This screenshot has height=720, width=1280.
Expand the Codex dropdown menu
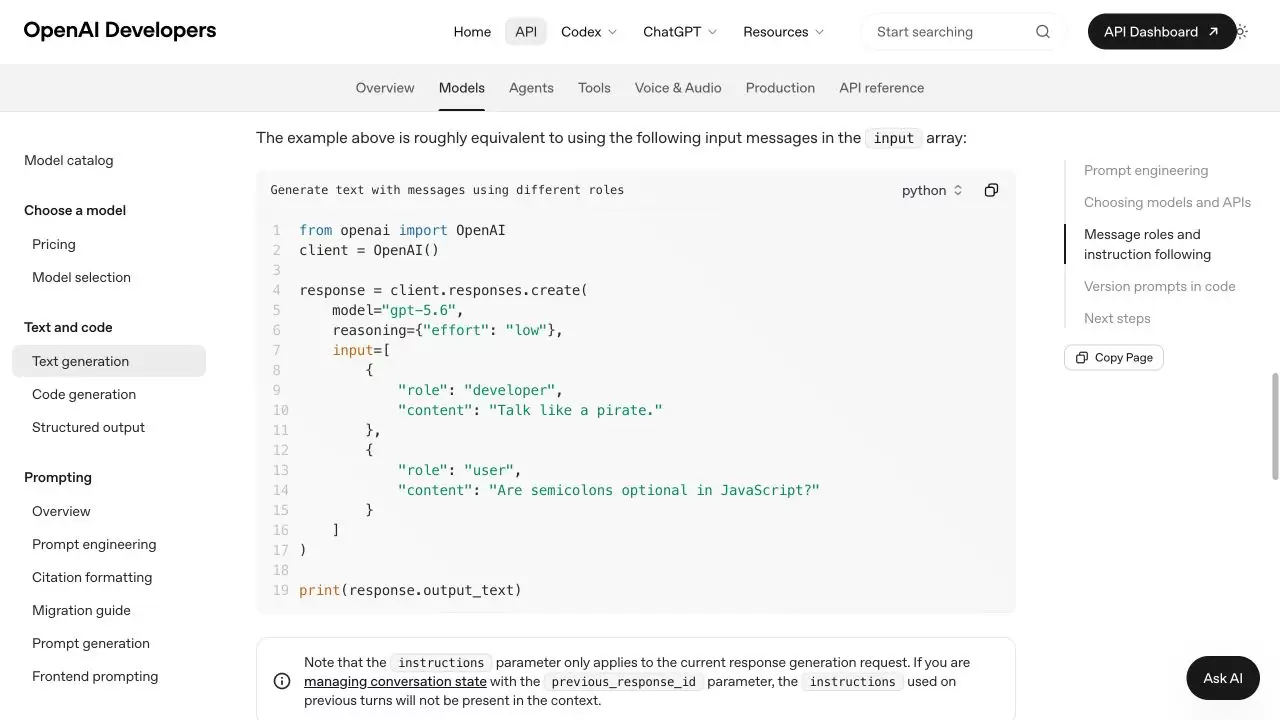(589, 32)
